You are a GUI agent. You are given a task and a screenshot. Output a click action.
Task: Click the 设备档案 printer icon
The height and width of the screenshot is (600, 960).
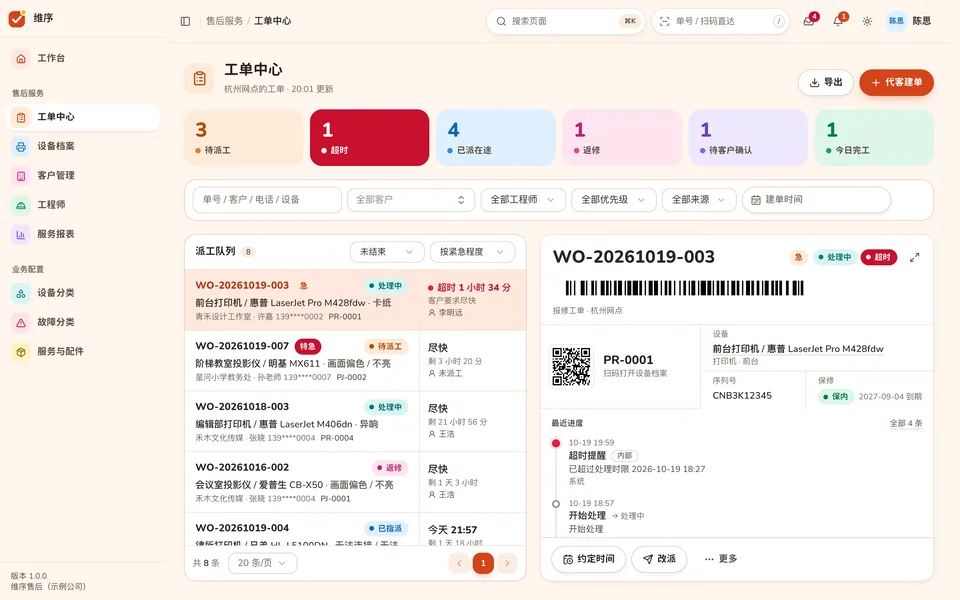(21, 146)
